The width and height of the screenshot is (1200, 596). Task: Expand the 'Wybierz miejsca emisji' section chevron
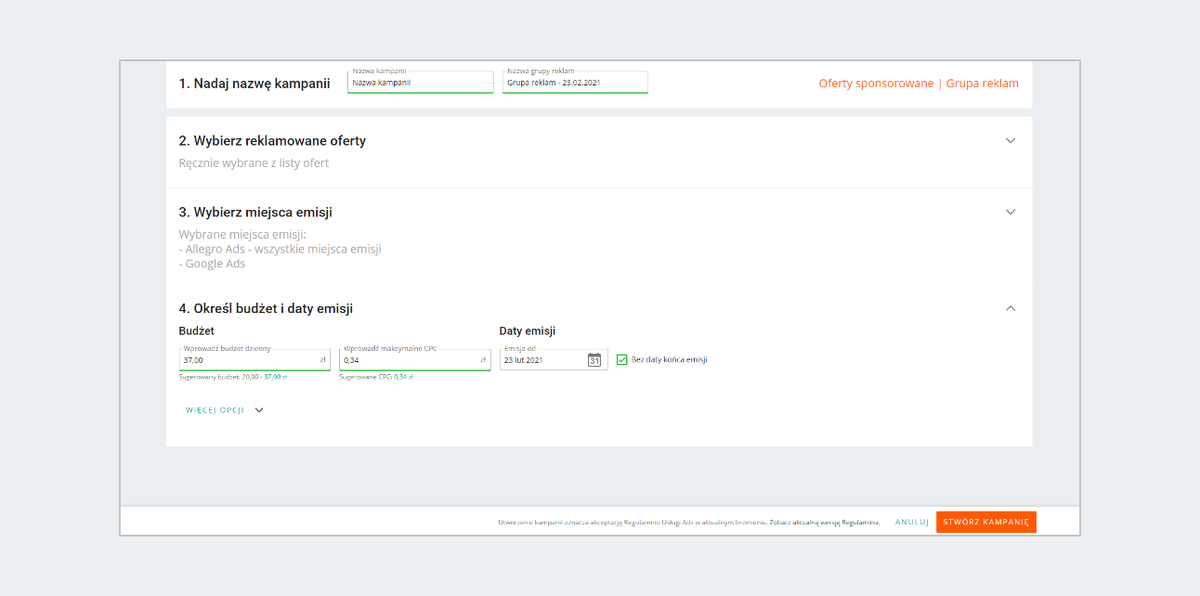(x=1010, y=212)
